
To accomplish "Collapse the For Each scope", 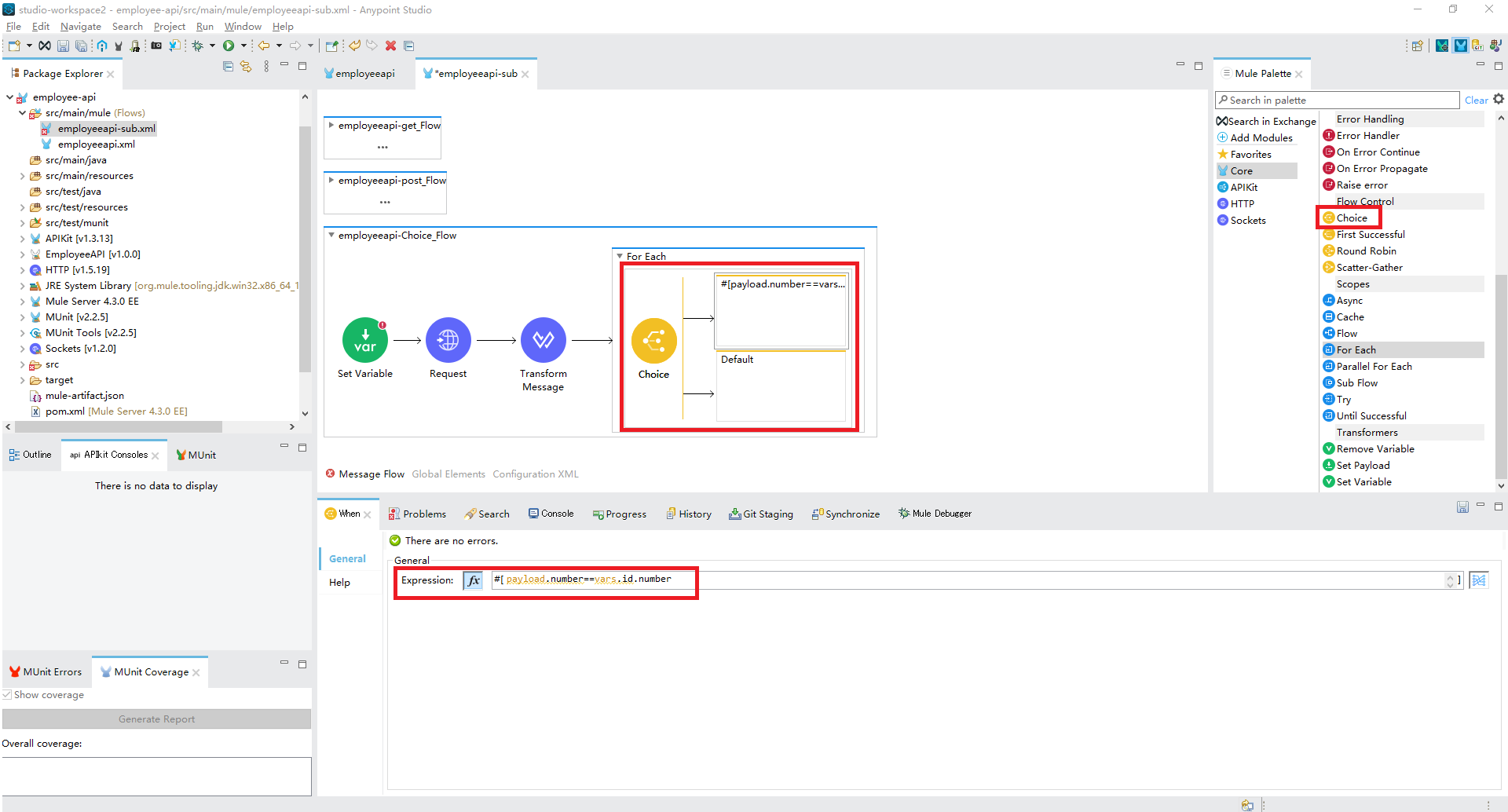I will tap(620, 257).
